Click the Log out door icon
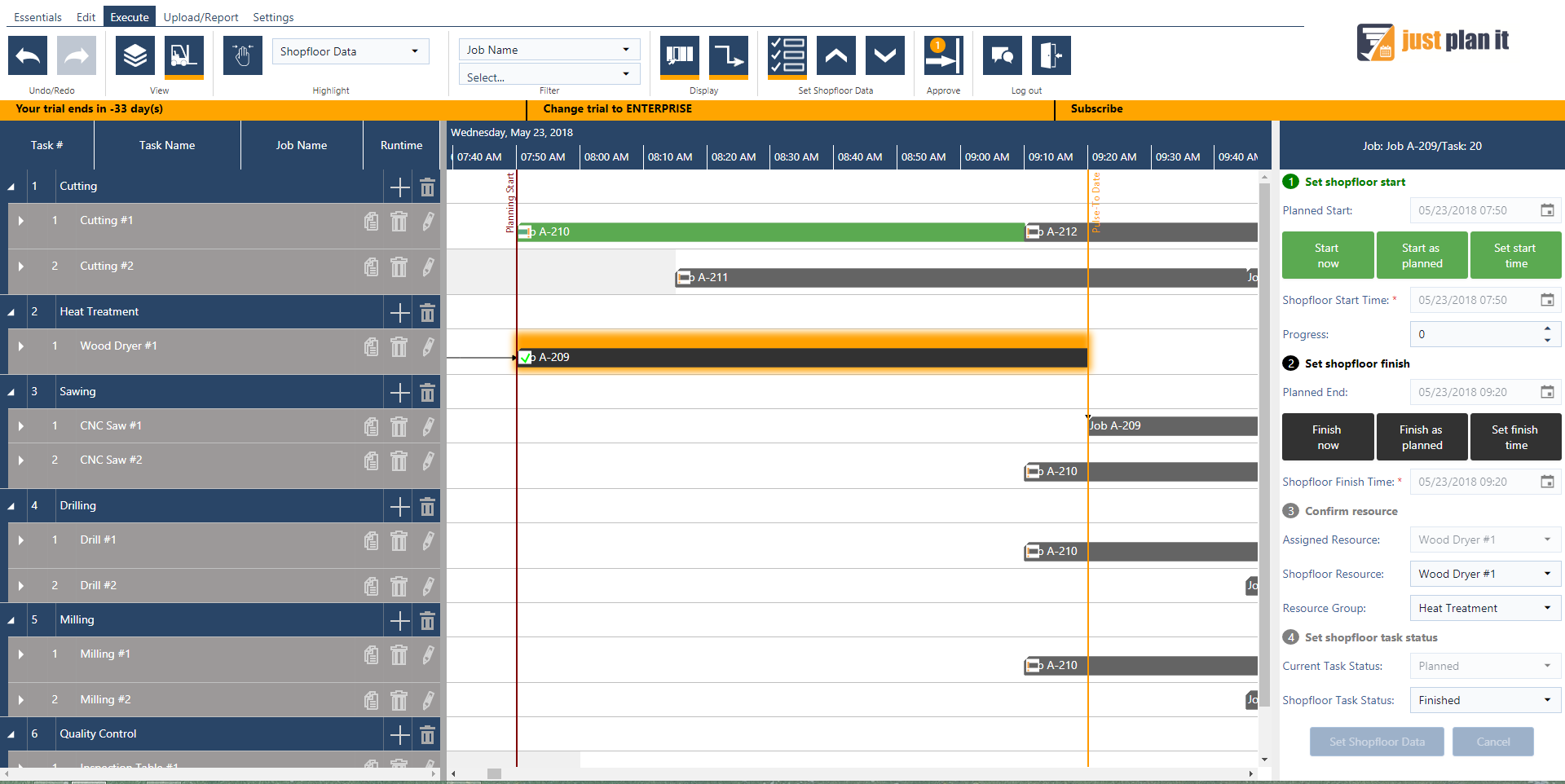Screen dimensions: 1565x784 1051,55
